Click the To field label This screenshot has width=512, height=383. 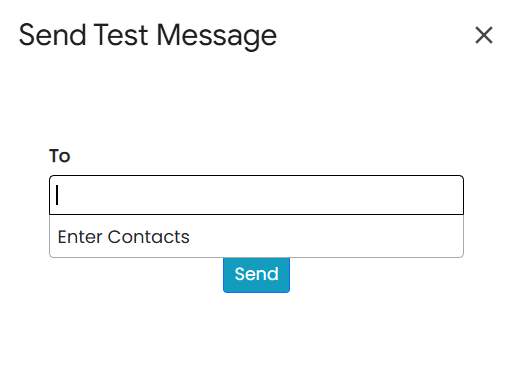(60, 156)
